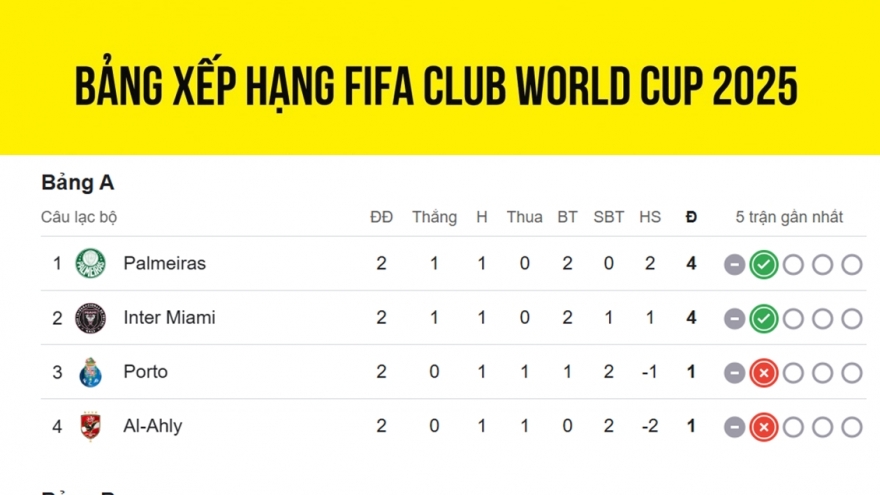Open the Palmeiras team name link
The height and width of the screenshot is (495, 880).
coord(164,264)
